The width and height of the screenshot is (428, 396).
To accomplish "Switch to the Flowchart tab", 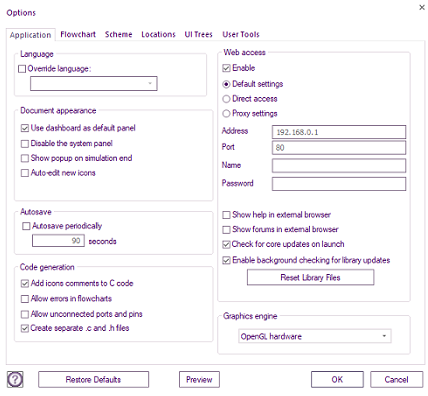I will point(78,34).
